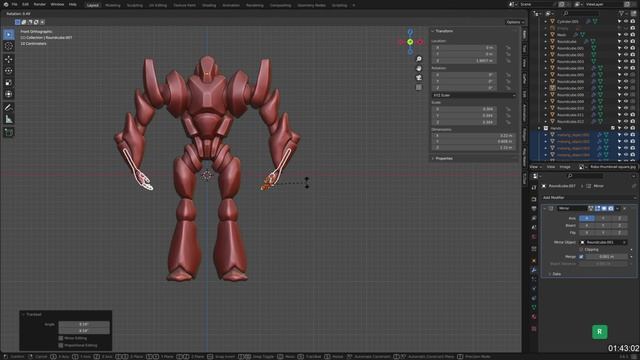The image size is (640, 360).
Task: Click the viewport pan hand icon
Action: (x=419, y=69)
